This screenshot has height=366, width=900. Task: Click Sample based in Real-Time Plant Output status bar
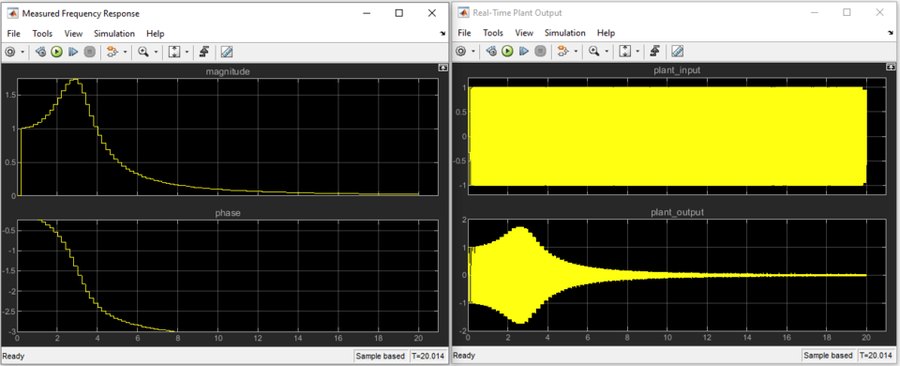[828, 356]
